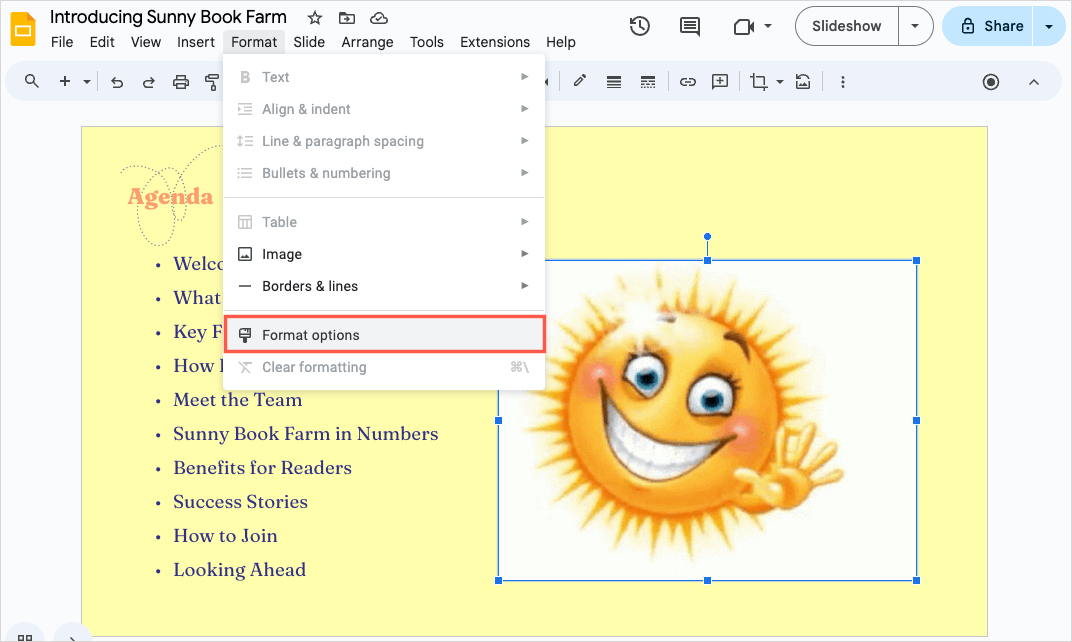Expand the new slide layout dropdown arrow

point(87,82)
